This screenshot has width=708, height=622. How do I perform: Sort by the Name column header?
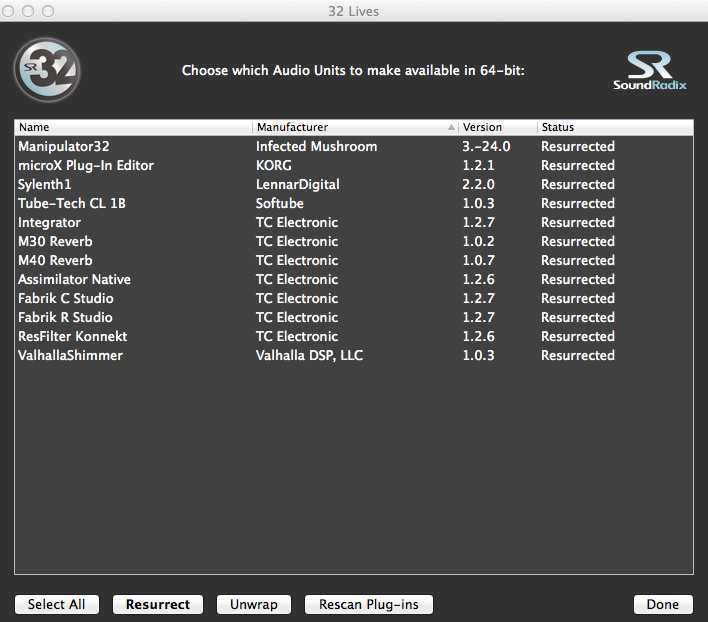click(134, 127)
